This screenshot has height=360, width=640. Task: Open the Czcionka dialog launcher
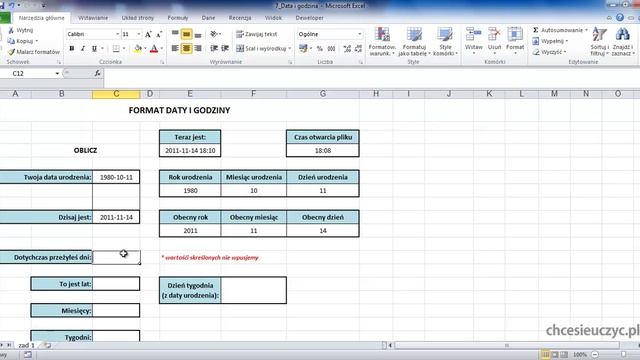pyautogui.click(x=162, y=62)
